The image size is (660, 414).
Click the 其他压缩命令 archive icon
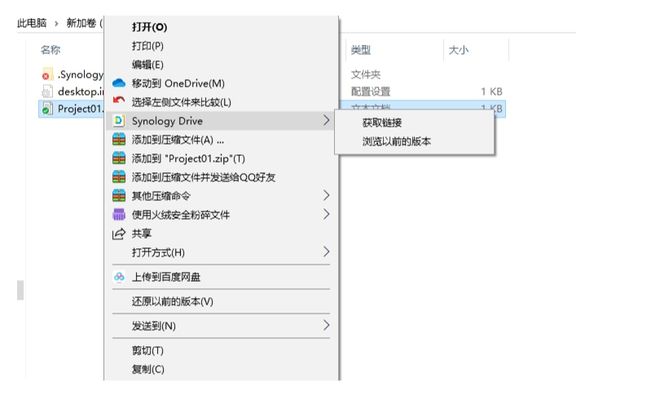(119, 196)
